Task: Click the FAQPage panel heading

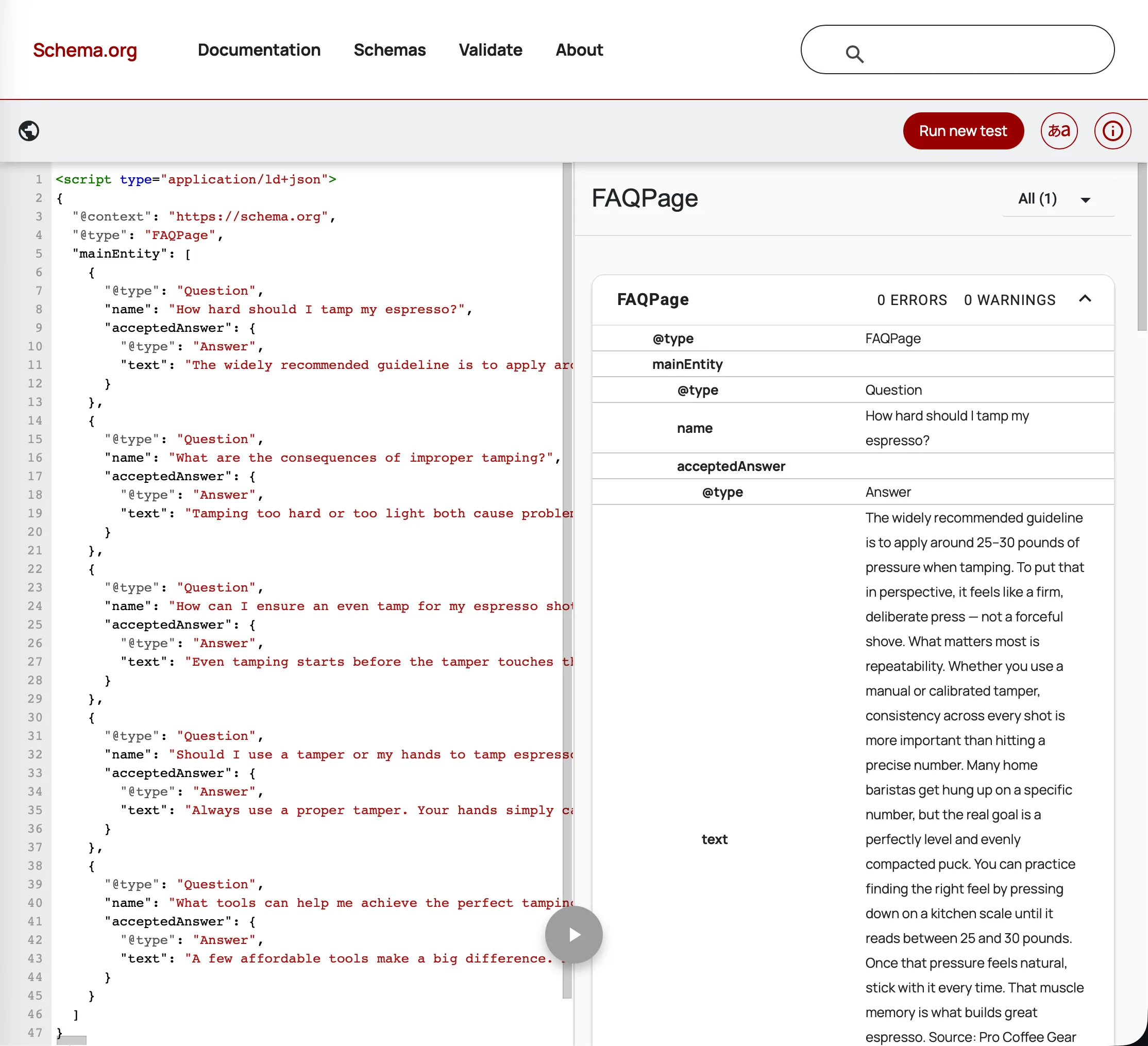Action: pos(645,198)
